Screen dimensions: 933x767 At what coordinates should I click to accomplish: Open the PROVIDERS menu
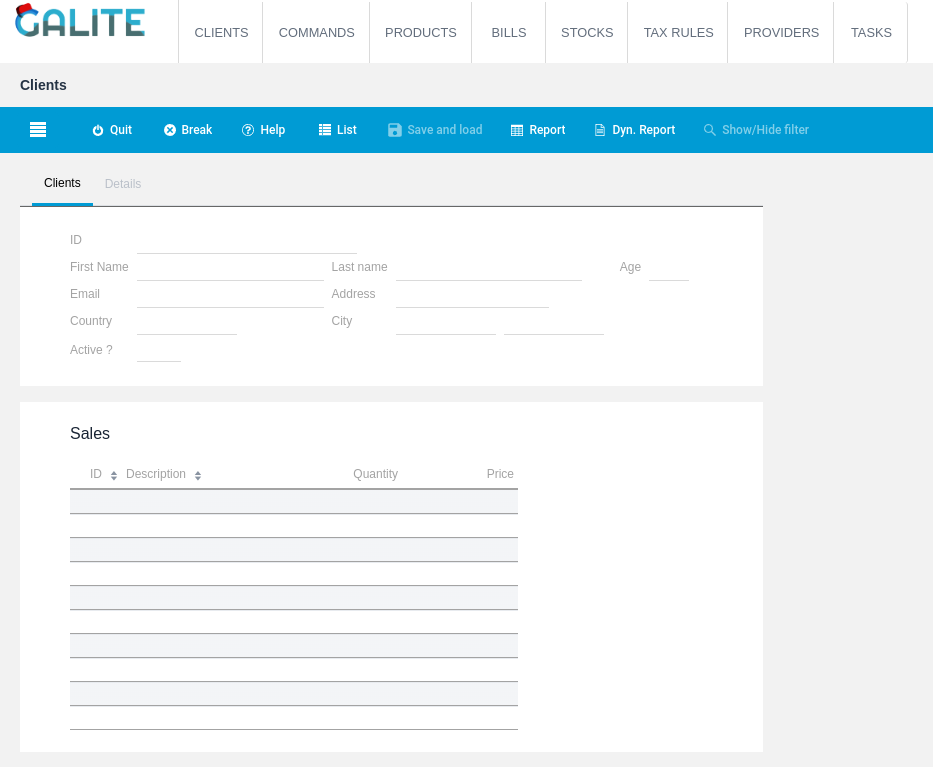click(781, 33)
